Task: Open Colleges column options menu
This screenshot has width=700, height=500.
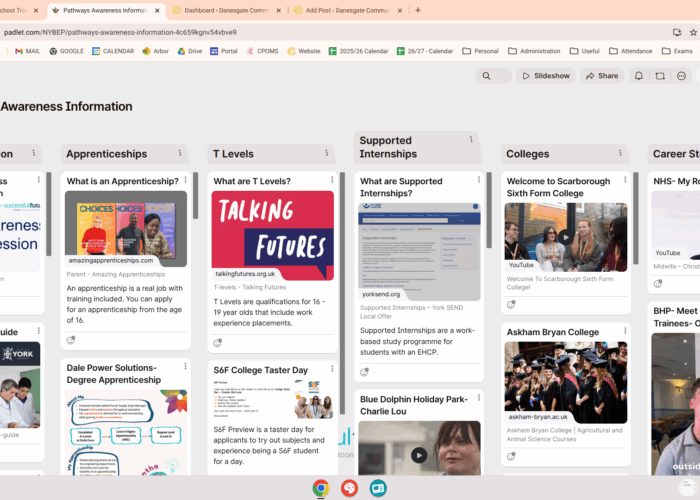Action: (x=620, y=153)
